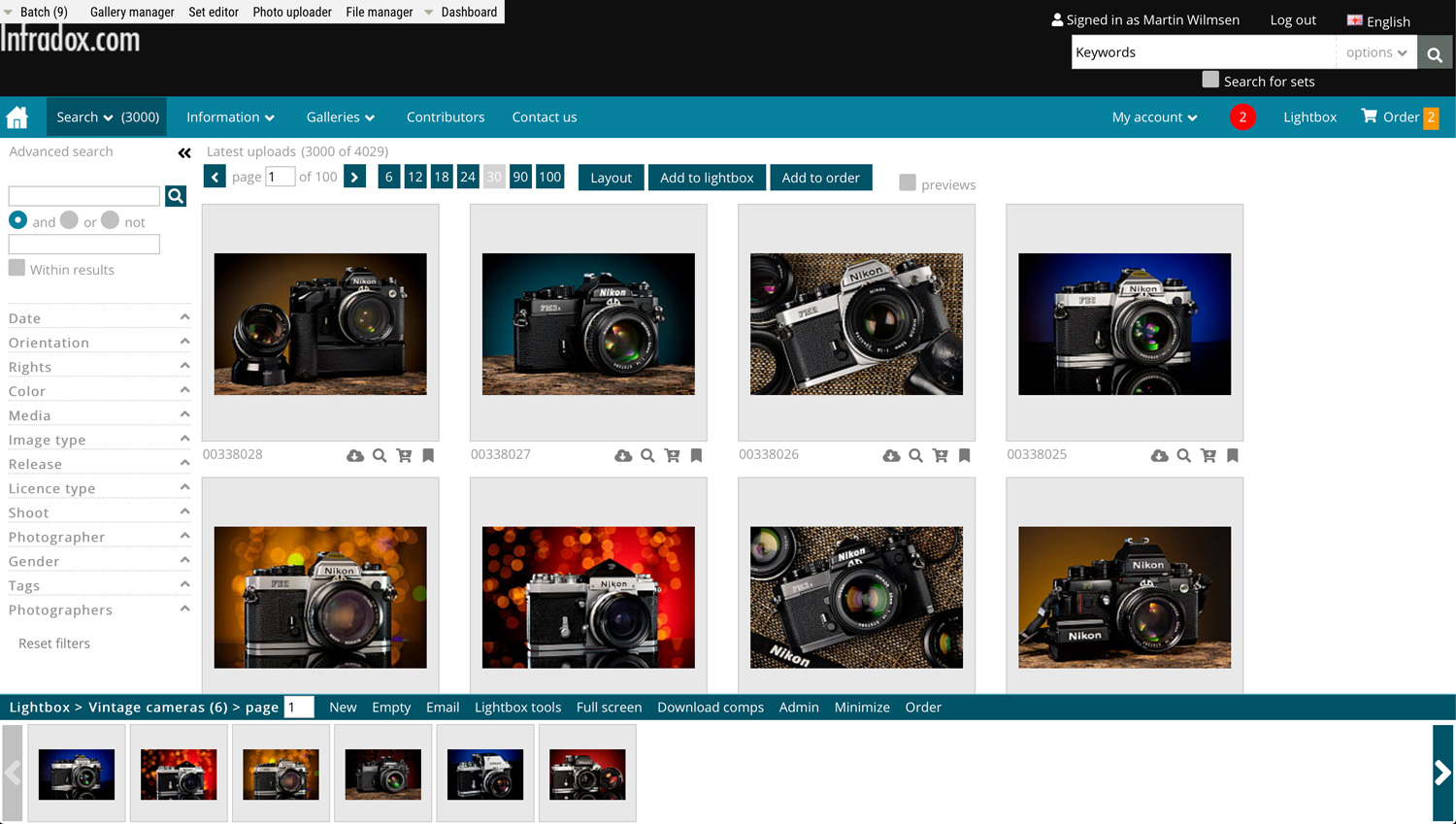Open Gallery manager from admin bar

point(132,12)
